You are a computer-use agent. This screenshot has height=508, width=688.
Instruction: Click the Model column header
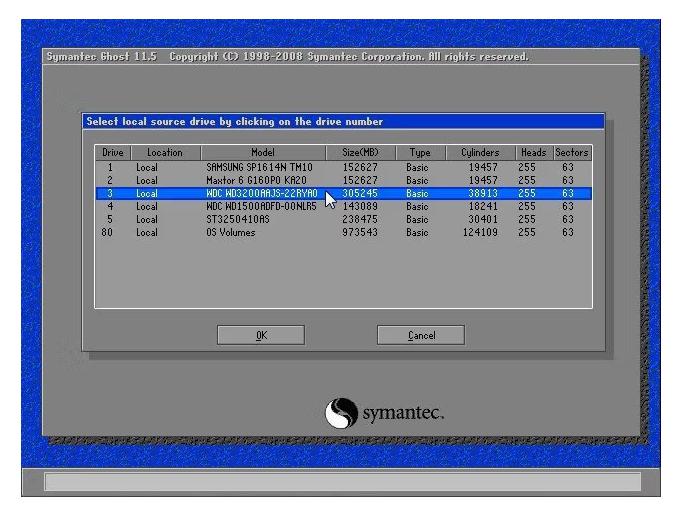tap(263, 152)
